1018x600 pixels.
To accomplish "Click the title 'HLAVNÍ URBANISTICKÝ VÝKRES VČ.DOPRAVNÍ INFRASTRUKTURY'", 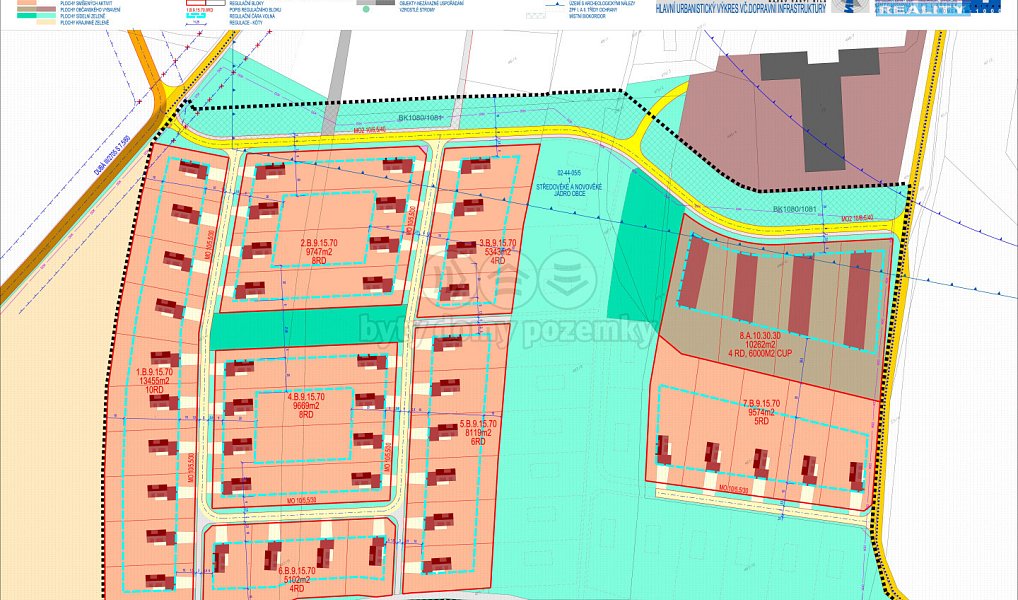I will 741,9.
